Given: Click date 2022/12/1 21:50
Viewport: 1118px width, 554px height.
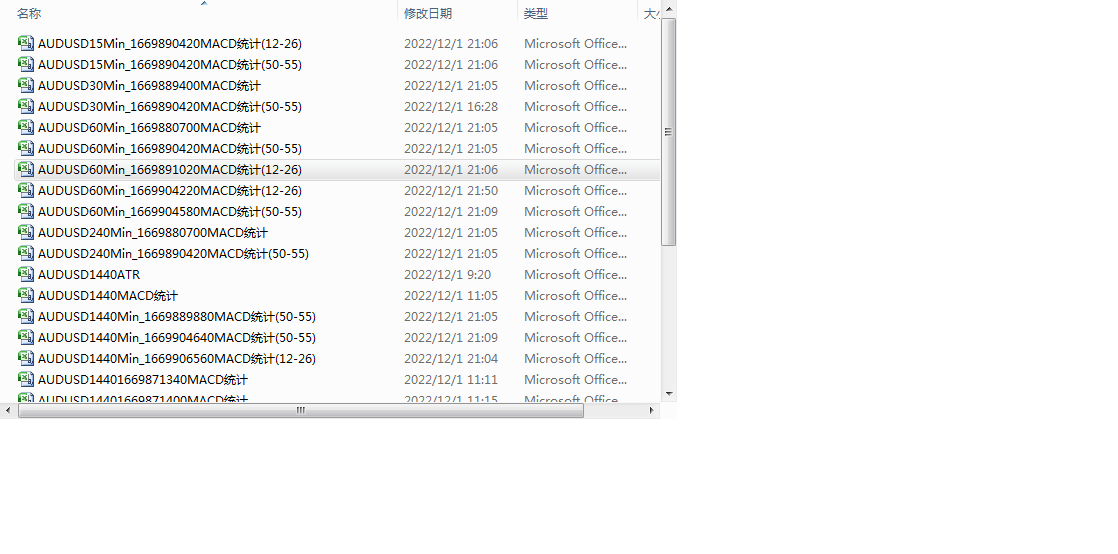Looking at the screenshot, I should pyautogui.click(x=451, y=190).
